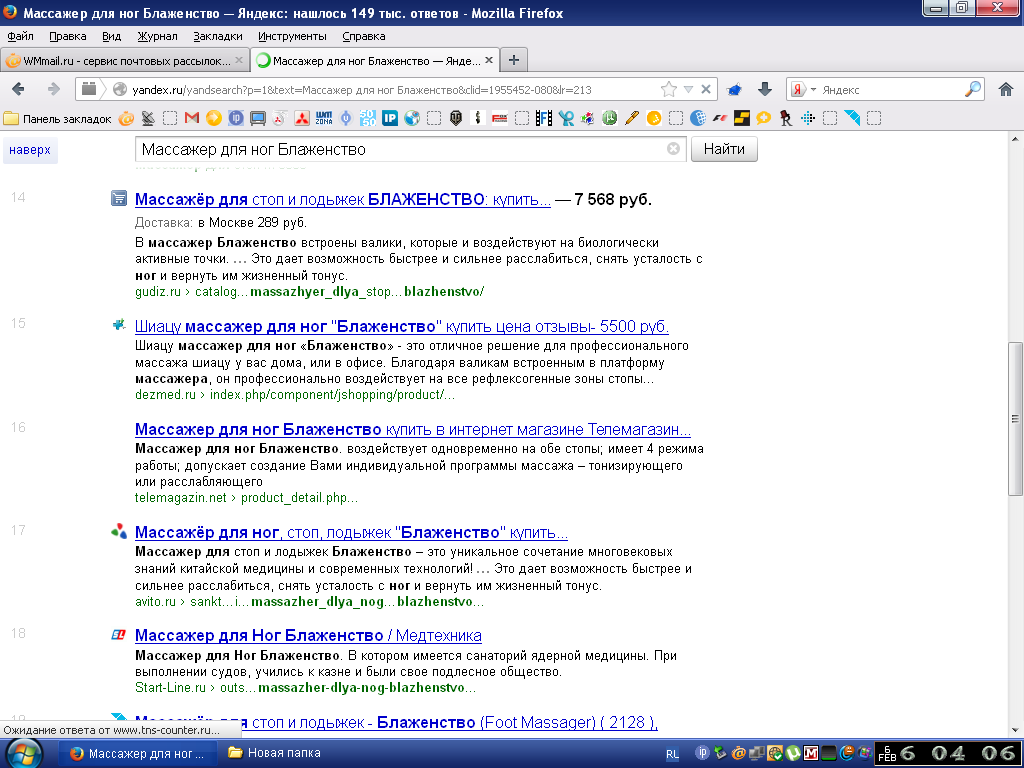Click the RL language indicator in tray
Screen dimensions: 1024x768
click(672, 754)
